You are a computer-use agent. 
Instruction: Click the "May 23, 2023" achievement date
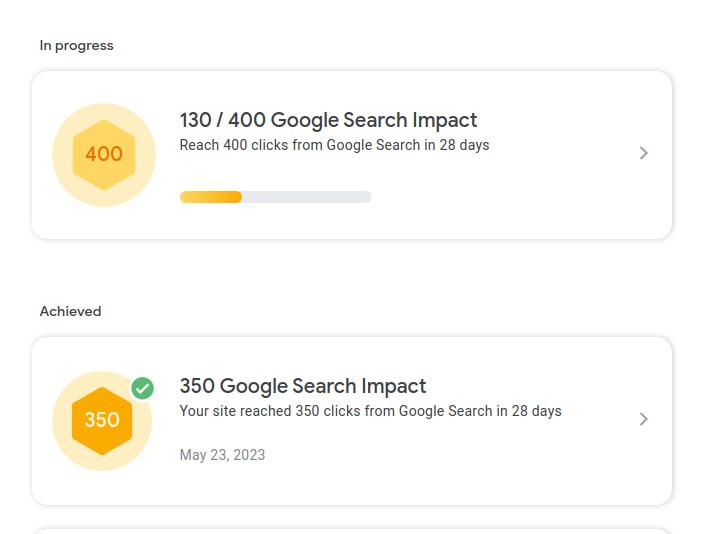pos(222,455)
